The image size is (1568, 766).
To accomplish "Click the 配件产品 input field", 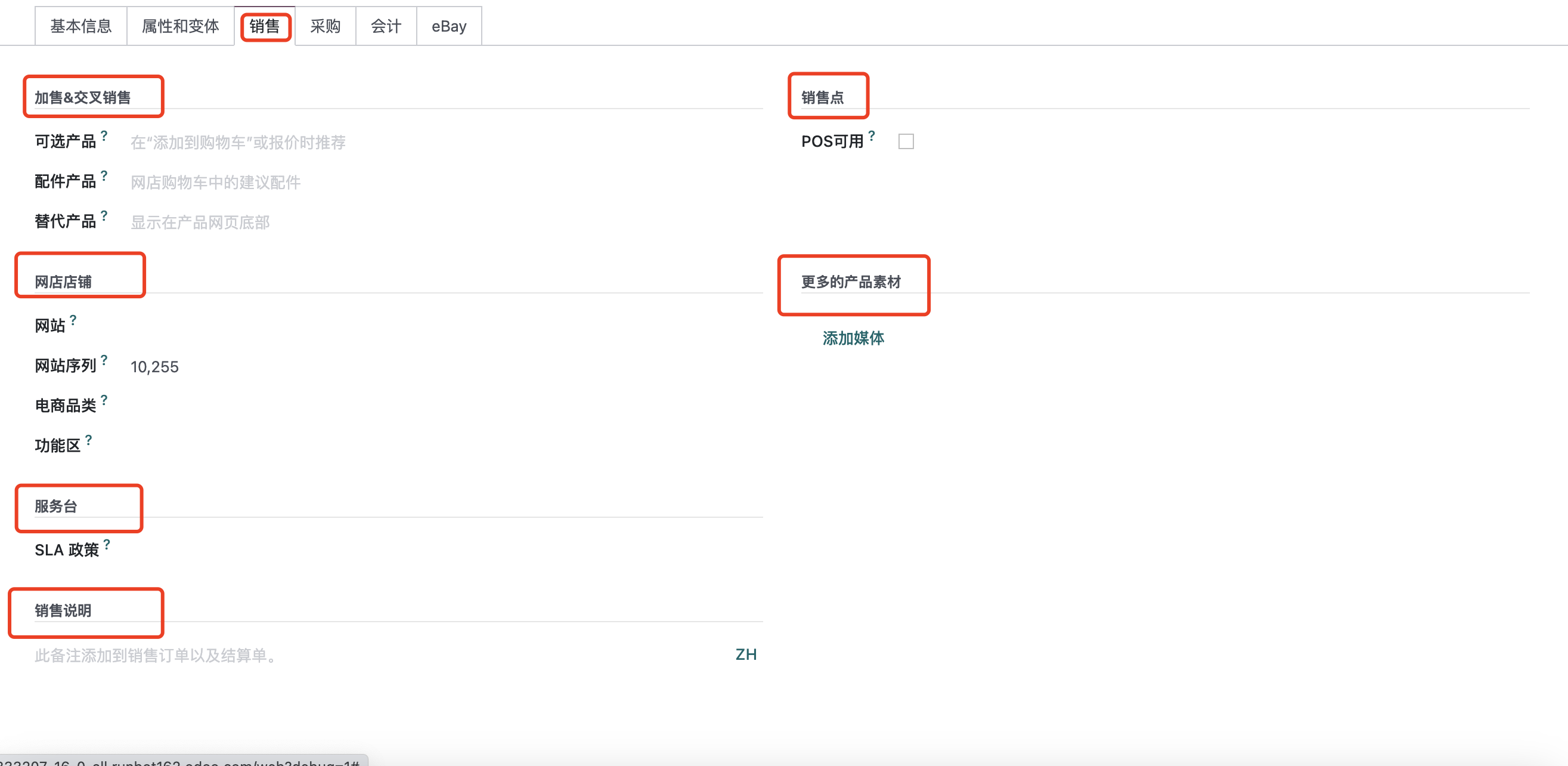I will click(446, 182).
